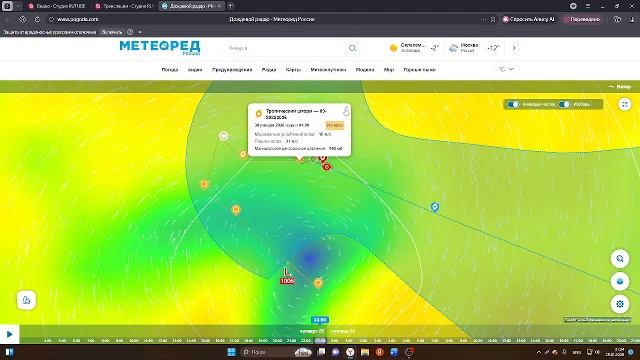This screenshot has height=360, width=640.
Task: Open the Windows Start menu
Action: point(231,352)
